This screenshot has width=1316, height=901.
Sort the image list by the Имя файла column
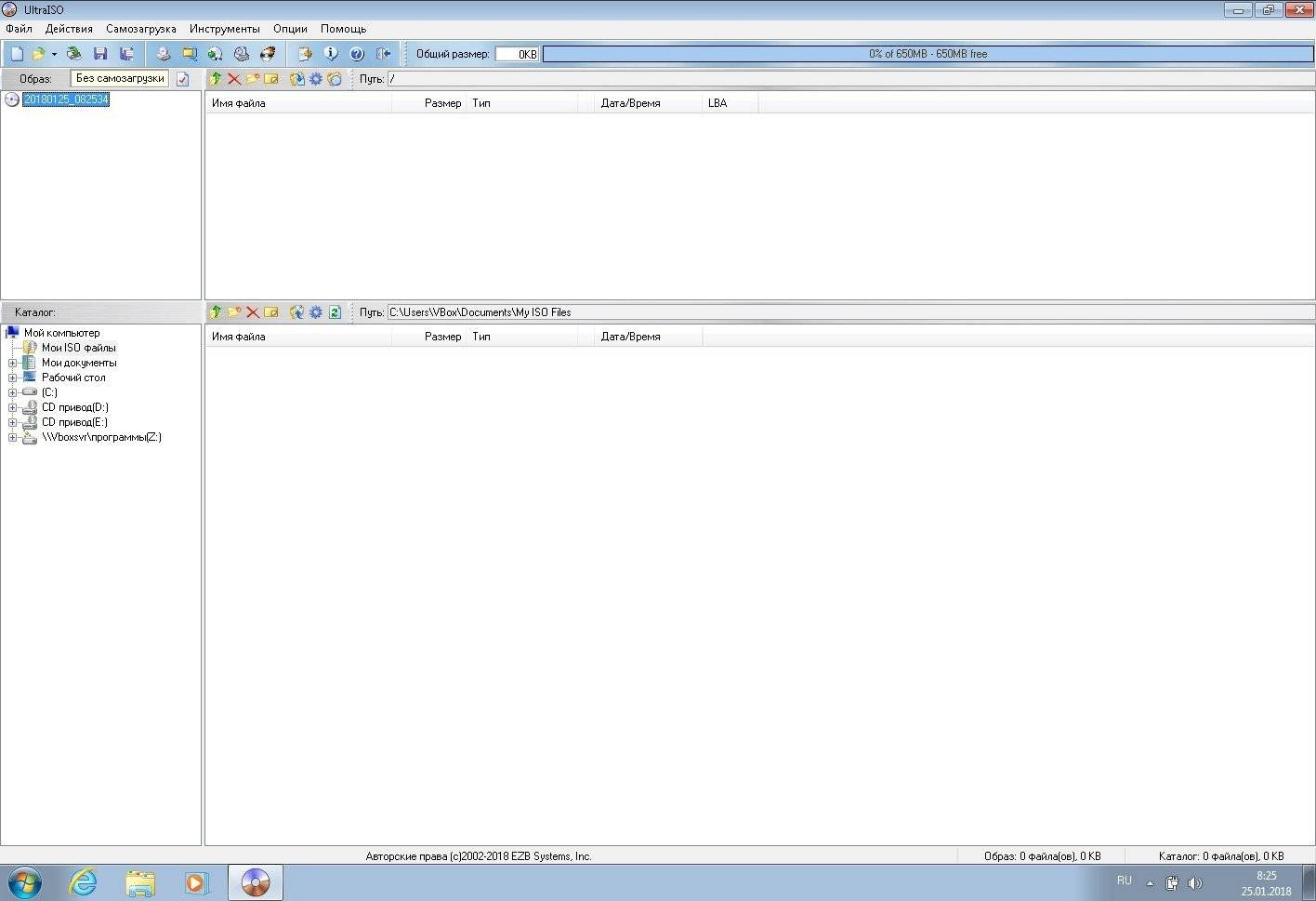(298, 103)
